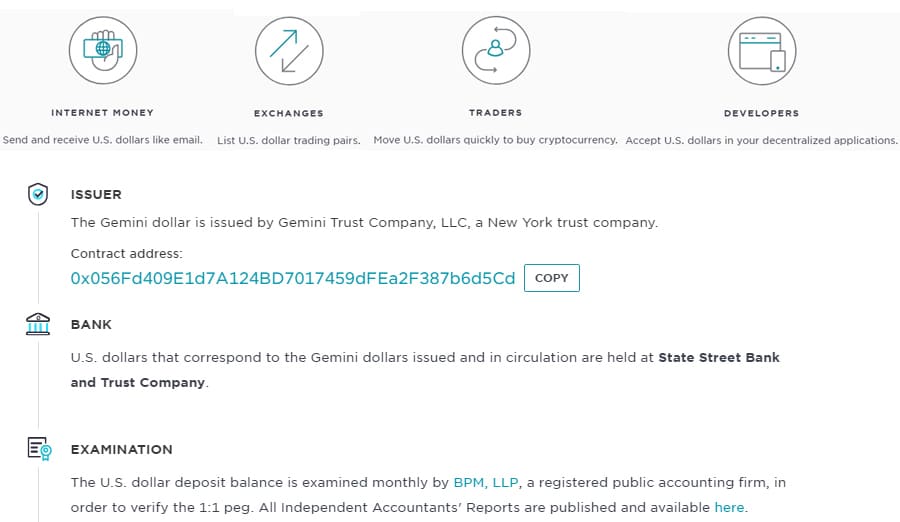Click the Exchanges arrows icon
900x522 pixels.
coord(289,50)
